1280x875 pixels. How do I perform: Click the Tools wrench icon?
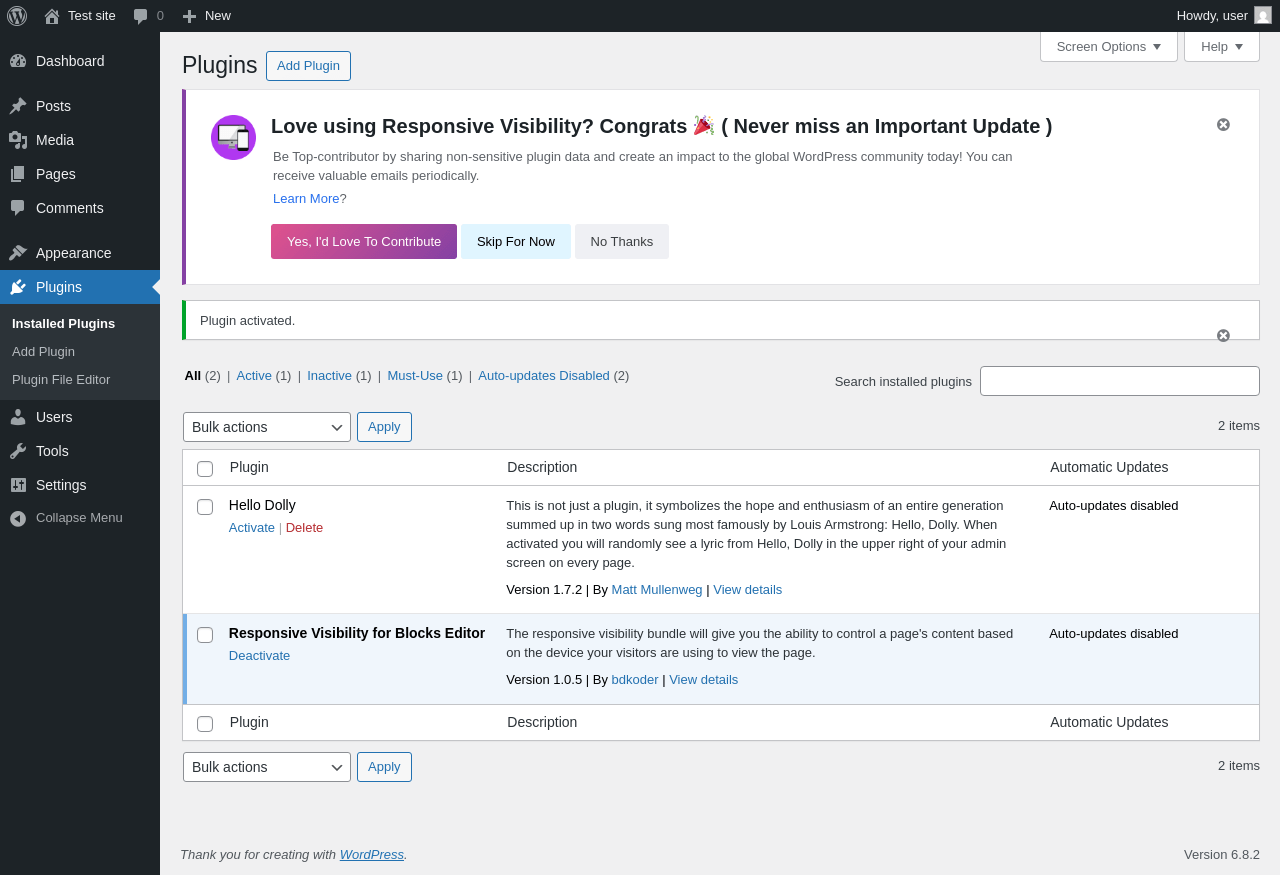[x=18, y=451]
